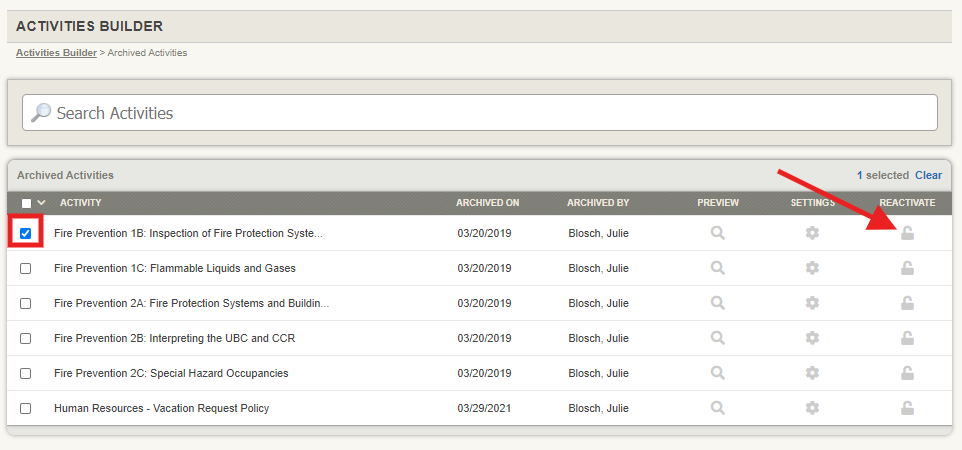962x450 pixels.
Task: Toggle the select-all checkbox in the table header
Action: [26, 203]
